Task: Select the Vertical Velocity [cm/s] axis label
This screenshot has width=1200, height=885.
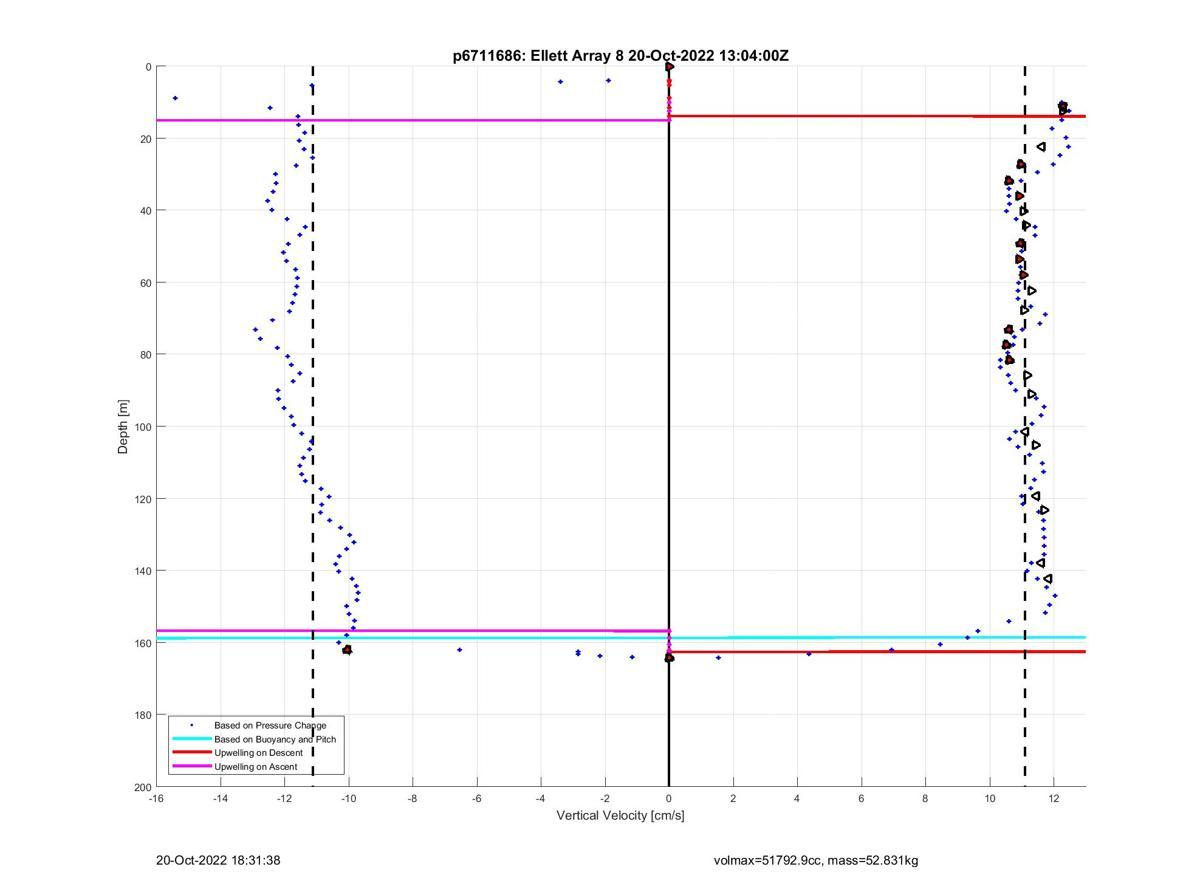Action: [x=620, y=815]
